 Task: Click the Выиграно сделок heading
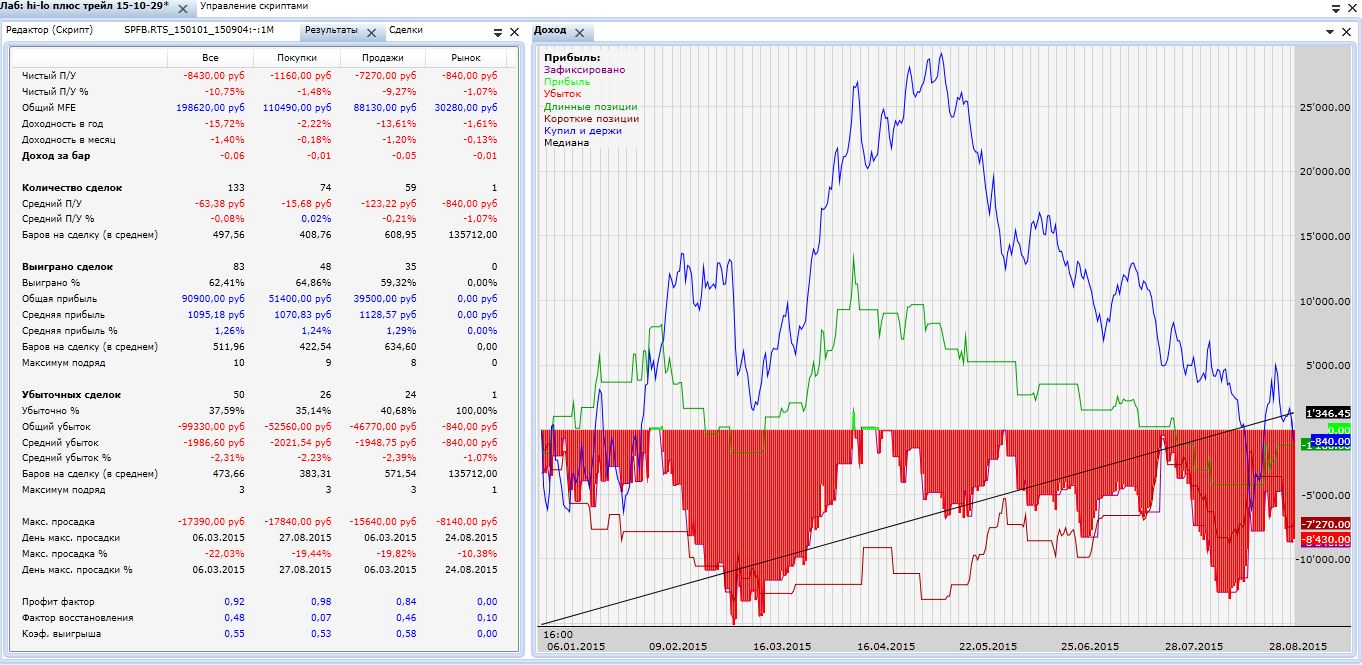point(67,267)
